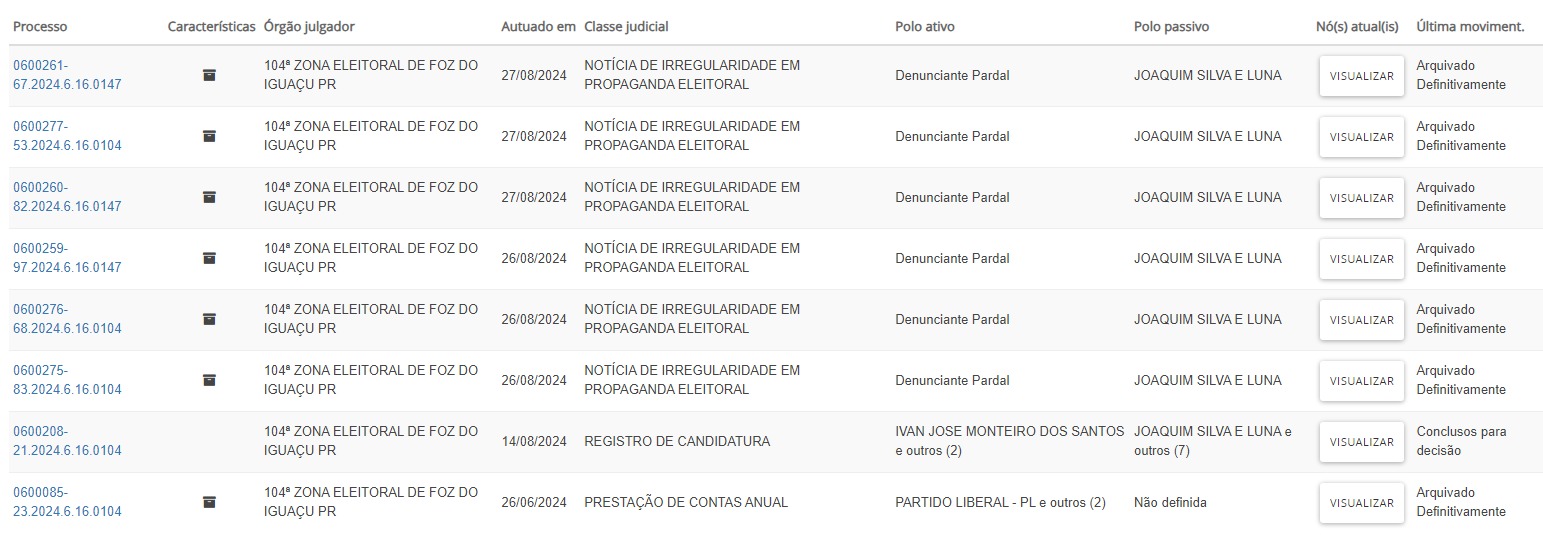
Task: Click the Processo column header
Action: point(40,27)
